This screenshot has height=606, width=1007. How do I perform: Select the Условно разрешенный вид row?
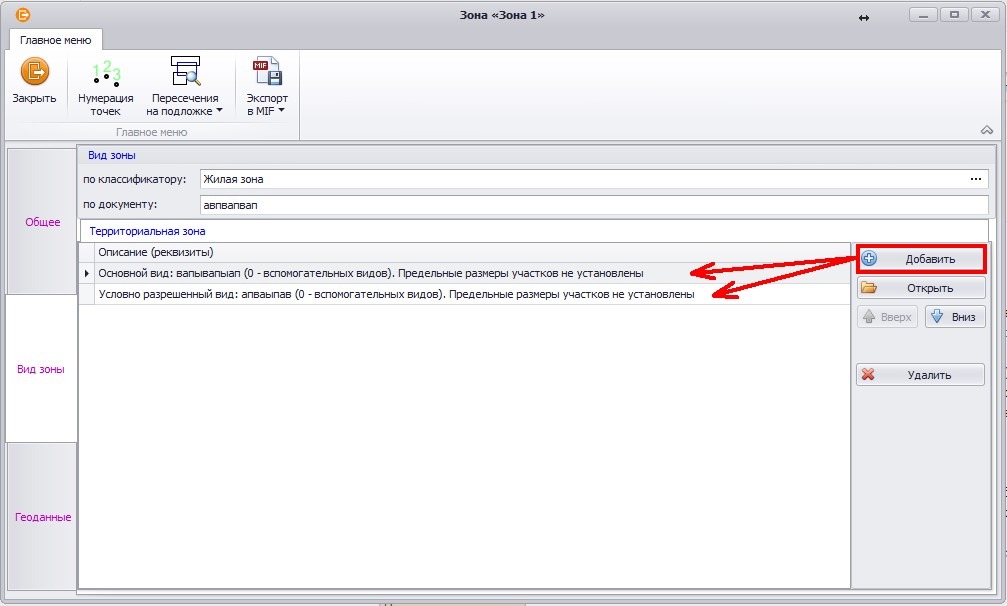(395, 294)
